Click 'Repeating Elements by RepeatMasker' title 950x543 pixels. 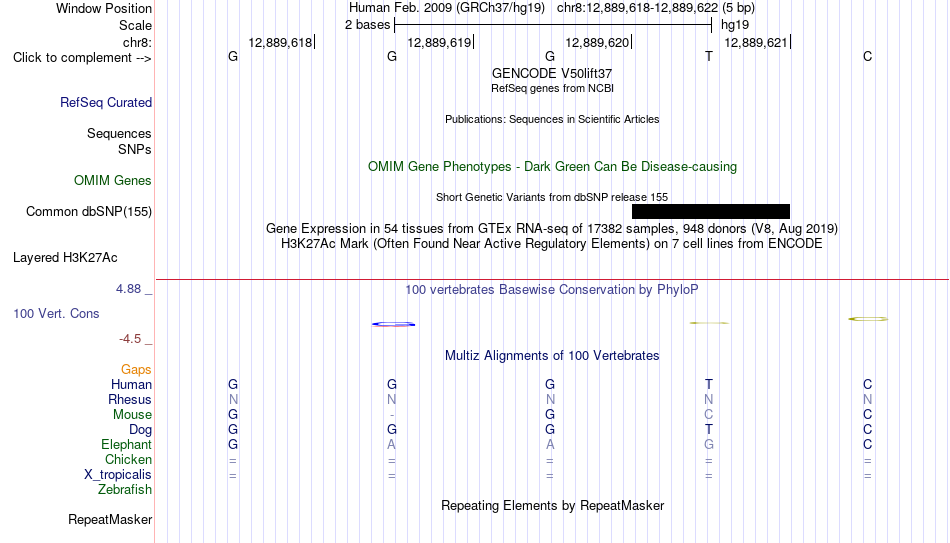(x=553, y=505)
